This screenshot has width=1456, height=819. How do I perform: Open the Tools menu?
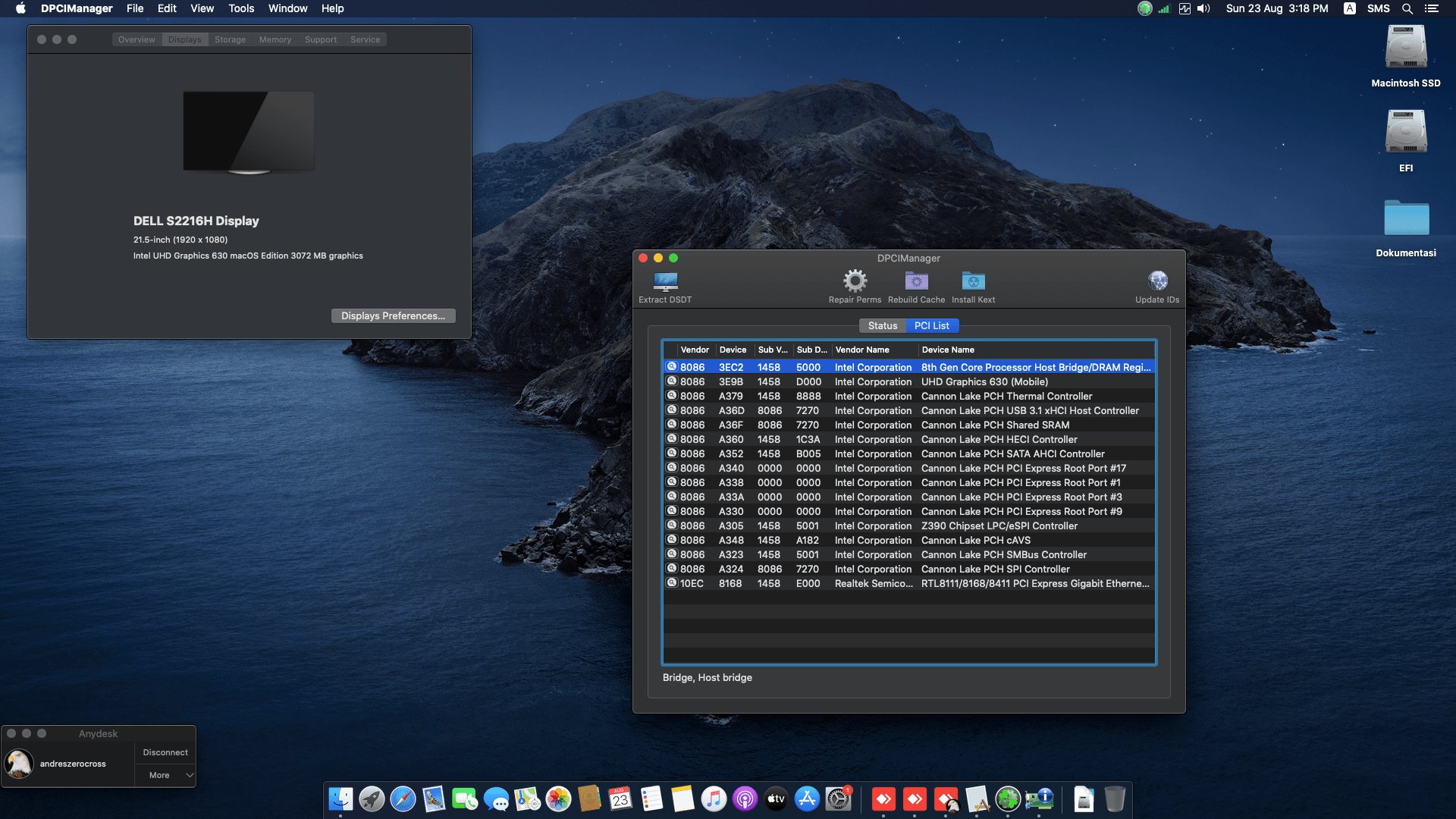pos(241,8)
